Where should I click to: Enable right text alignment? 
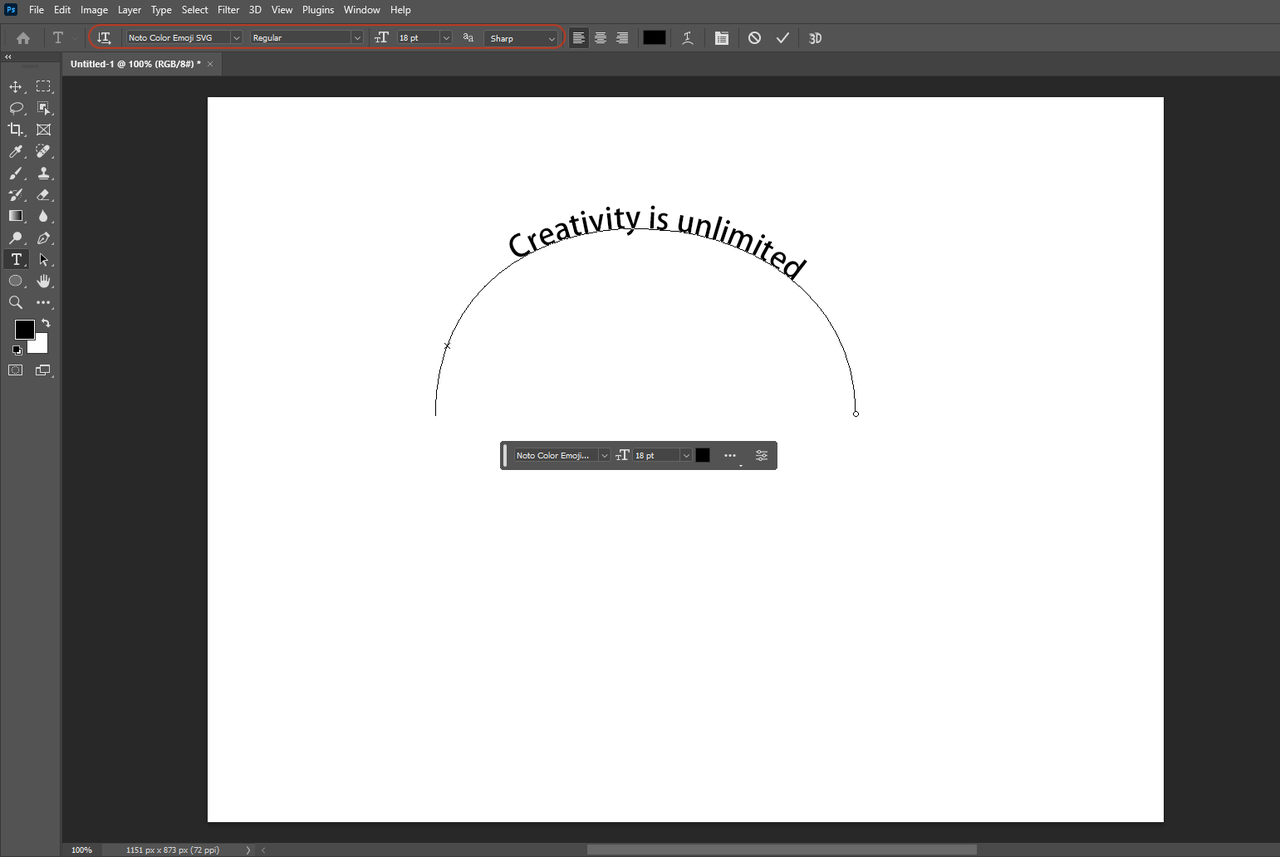621,37
